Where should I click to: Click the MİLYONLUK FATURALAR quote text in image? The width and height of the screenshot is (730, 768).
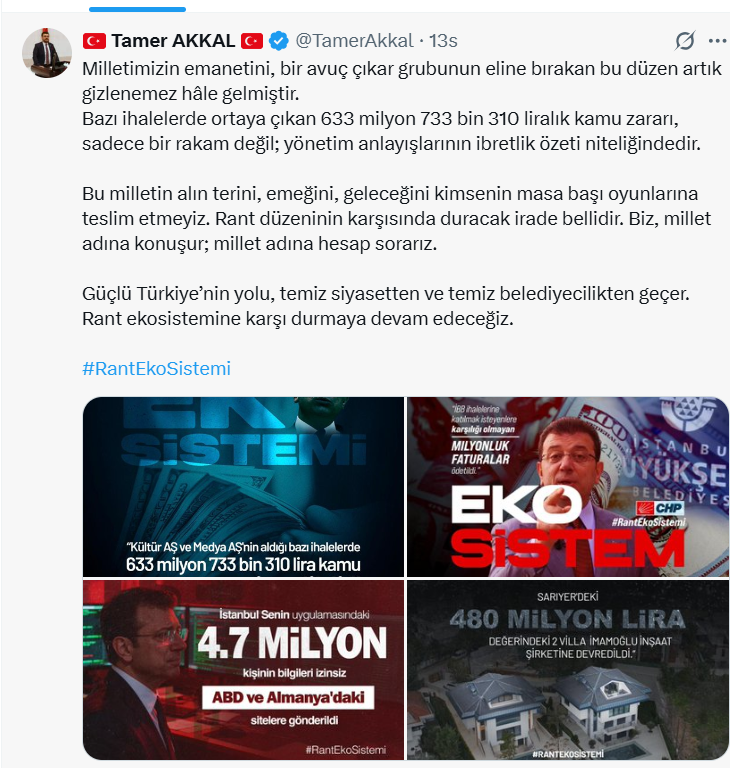coord(481,453)
